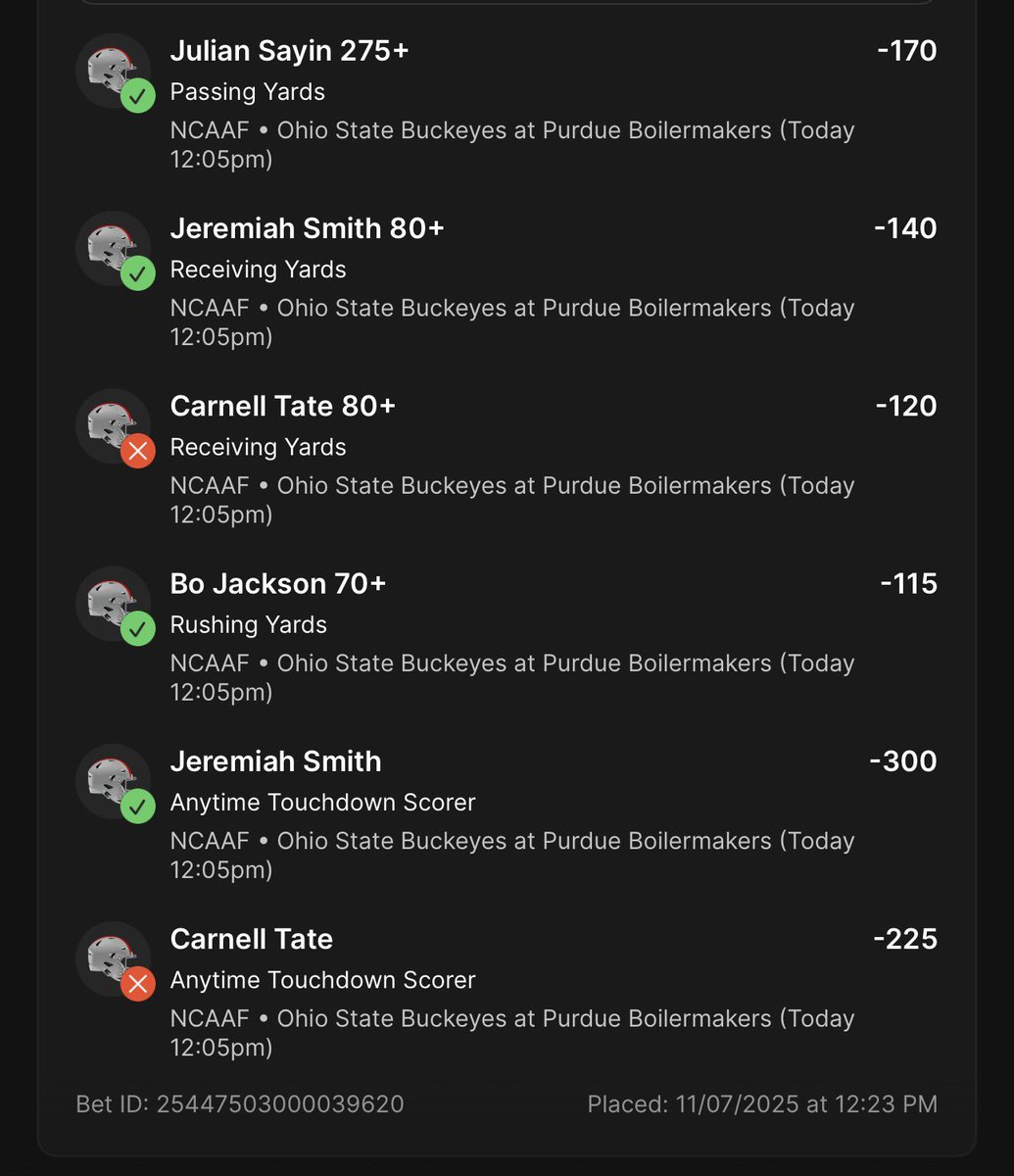Click green check on Julian Sayin passing yards
1014x1176 pixels.
coord(138,96)
